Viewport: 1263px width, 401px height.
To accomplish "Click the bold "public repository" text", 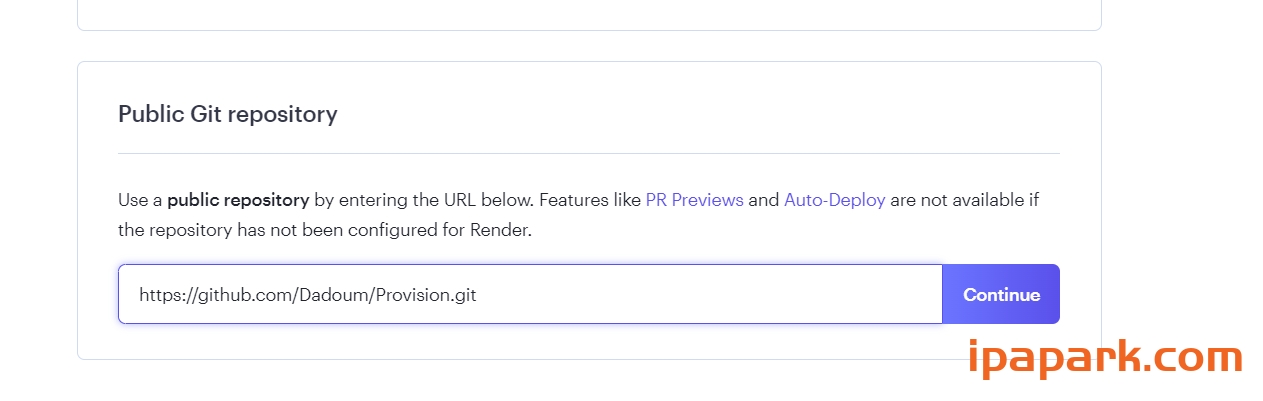I will [x=238, y=200].
